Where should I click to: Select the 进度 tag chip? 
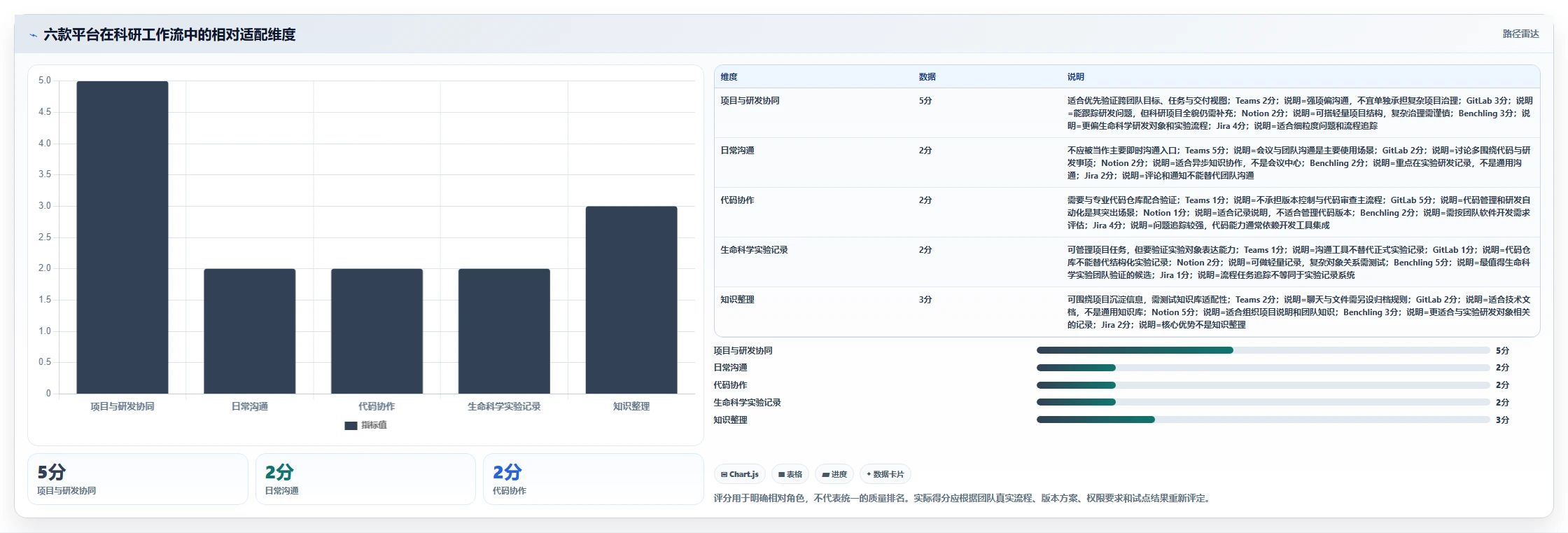click(x=834, y=474)
